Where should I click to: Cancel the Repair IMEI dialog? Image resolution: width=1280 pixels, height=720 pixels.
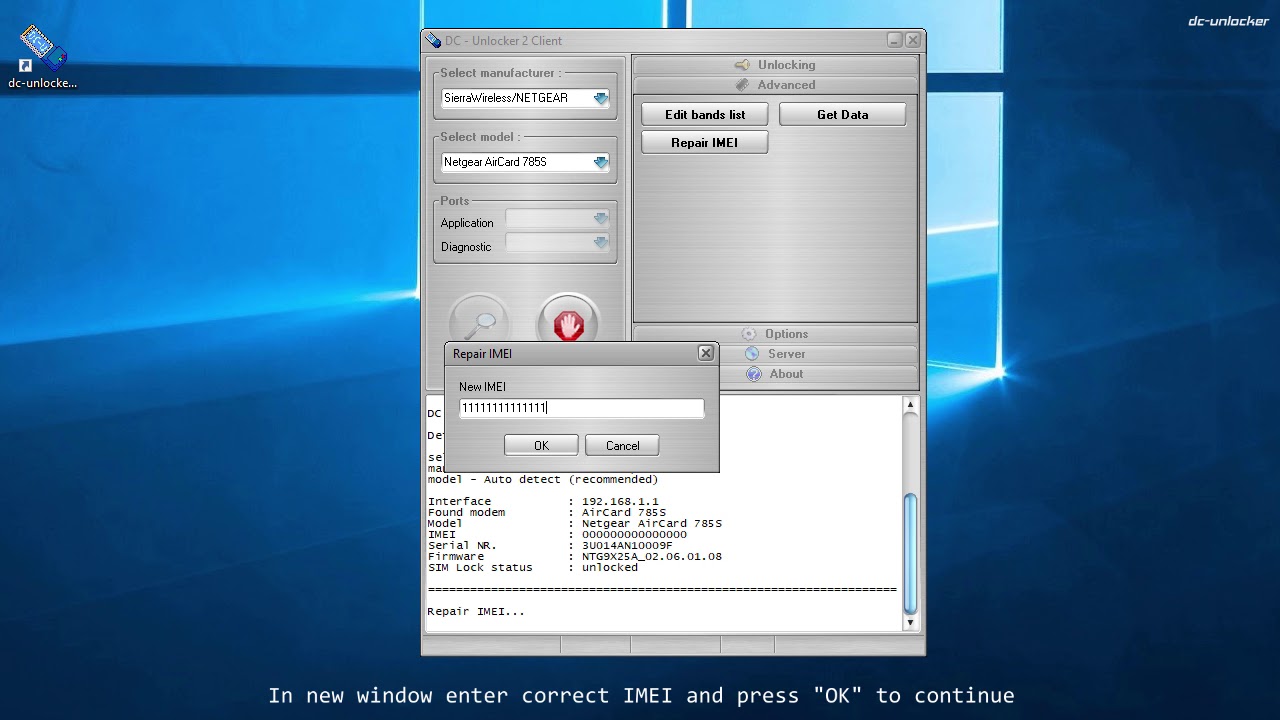click(622, 446)
